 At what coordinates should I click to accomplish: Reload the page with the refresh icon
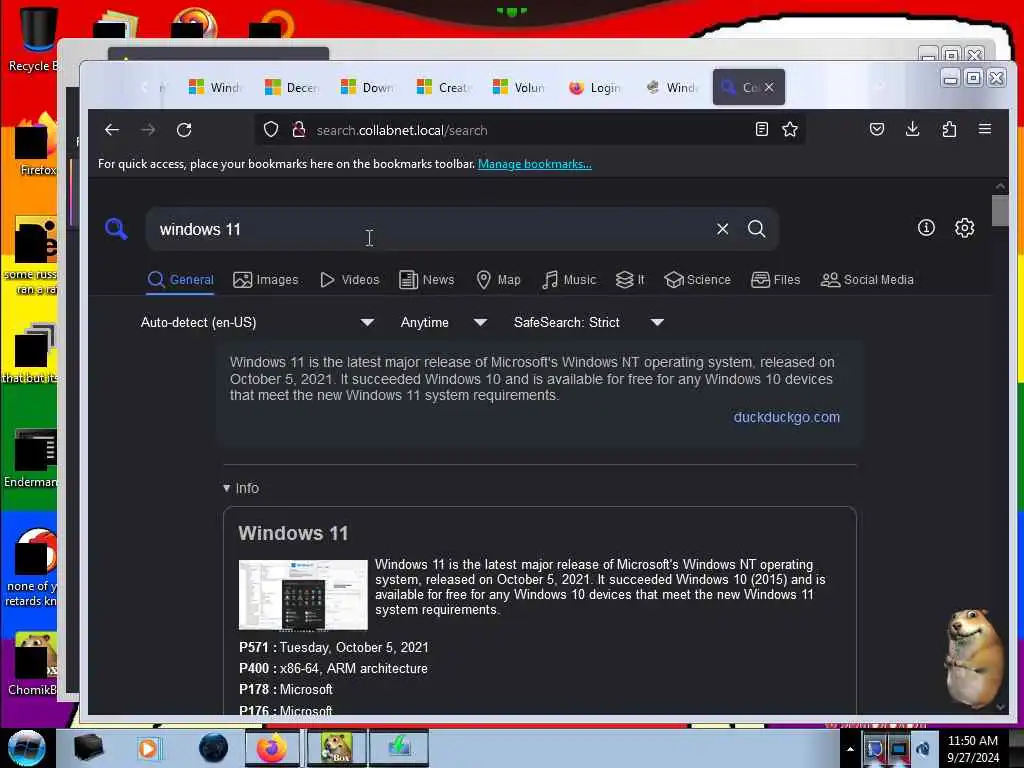(x=184, y=130)
